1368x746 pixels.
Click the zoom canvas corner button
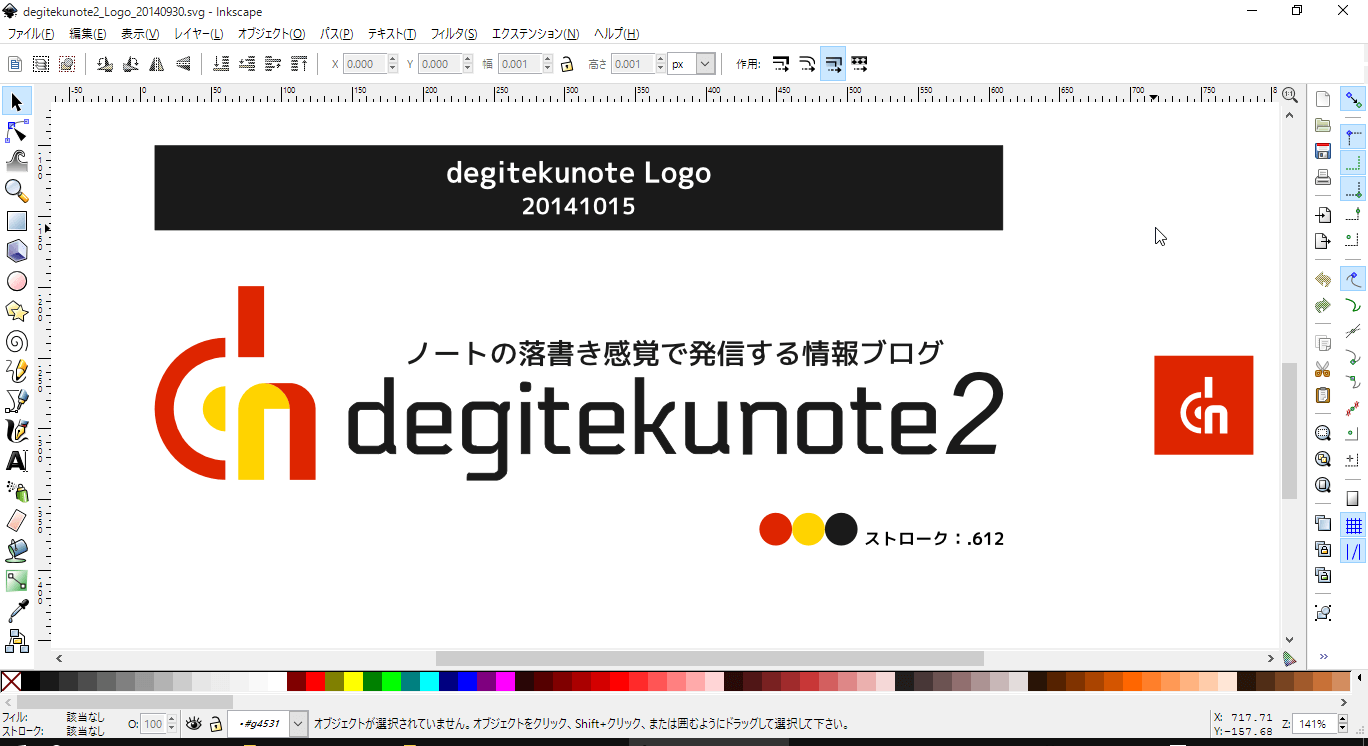coord(1290,93)
